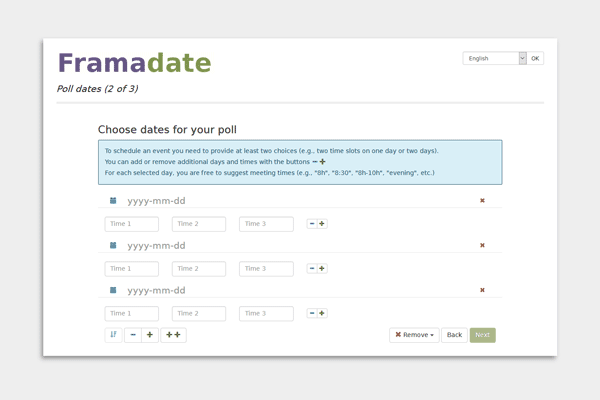Click the sort days icon button

coord(114,335)
